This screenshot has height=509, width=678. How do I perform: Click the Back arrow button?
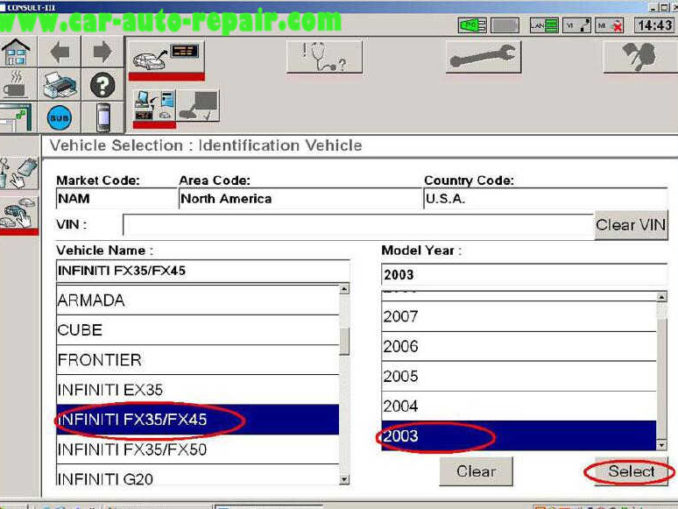coord(60,52)
